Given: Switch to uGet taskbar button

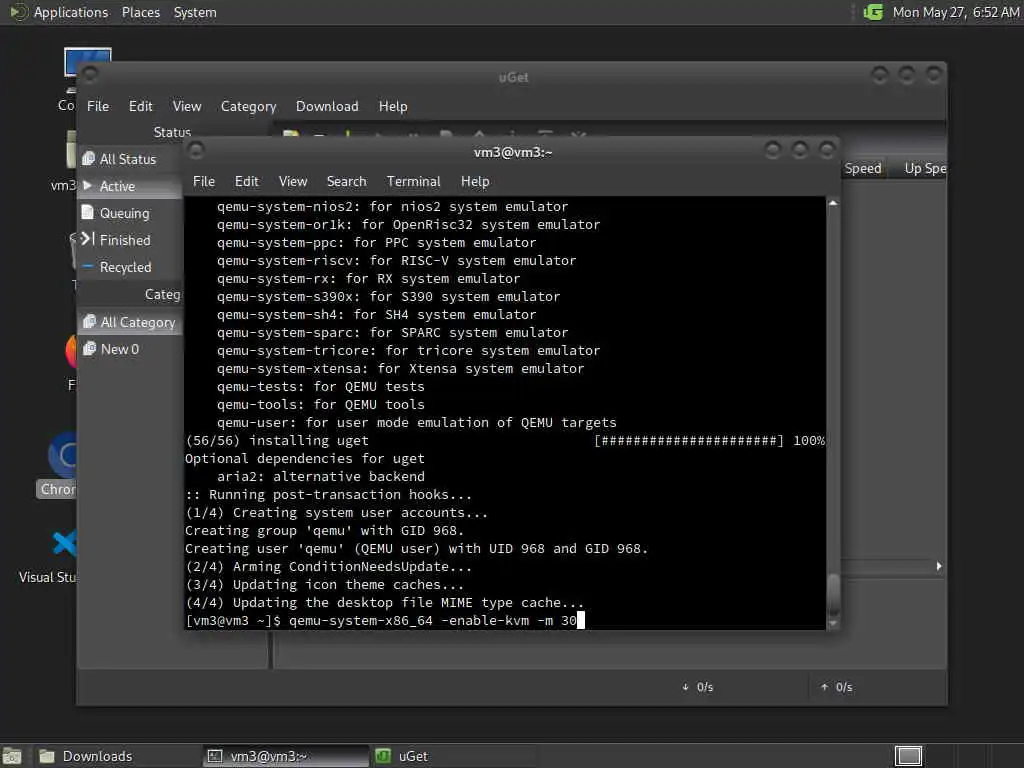Looking at the screenshot, I should click(454, 756).
